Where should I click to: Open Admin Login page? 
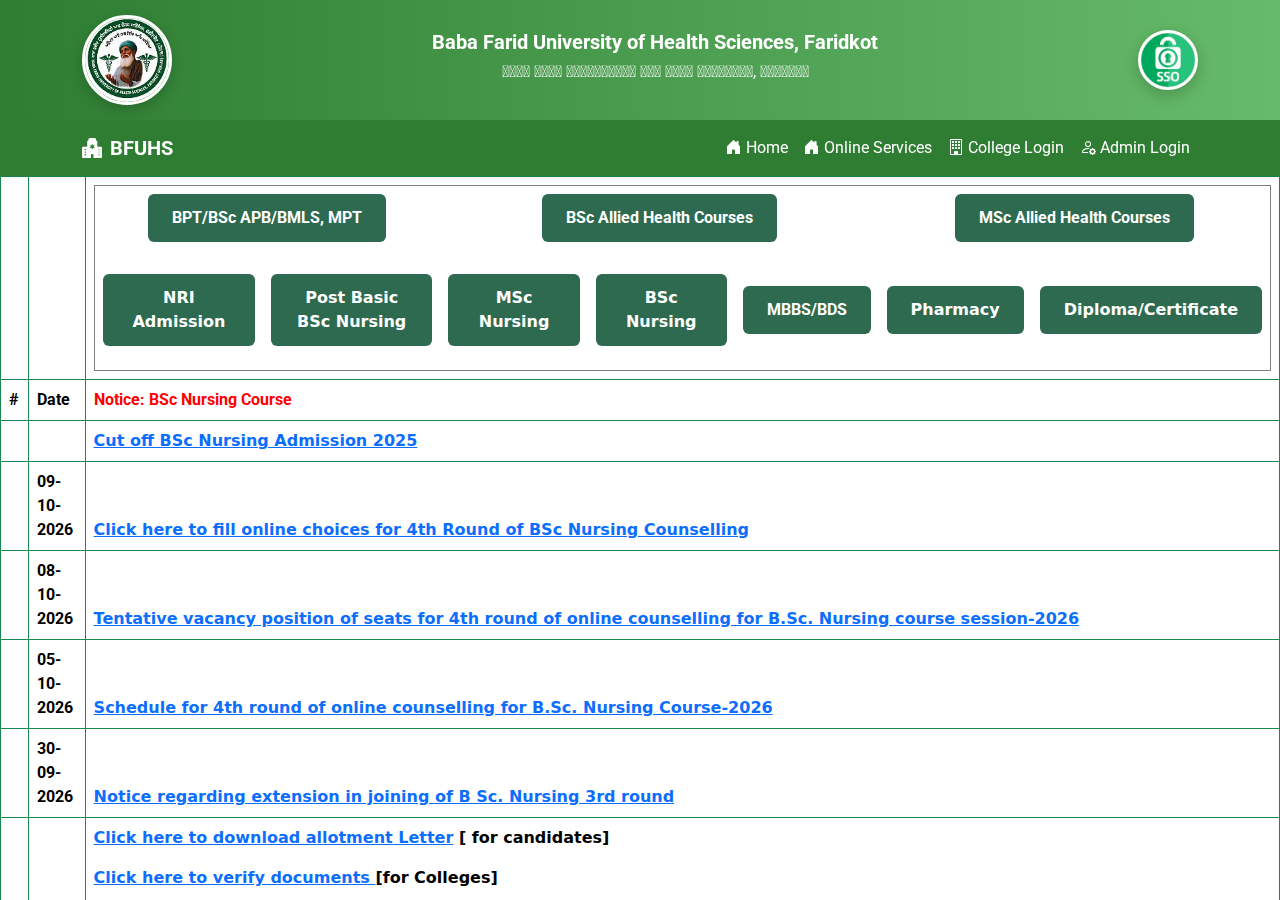[x=1136, y=148]
